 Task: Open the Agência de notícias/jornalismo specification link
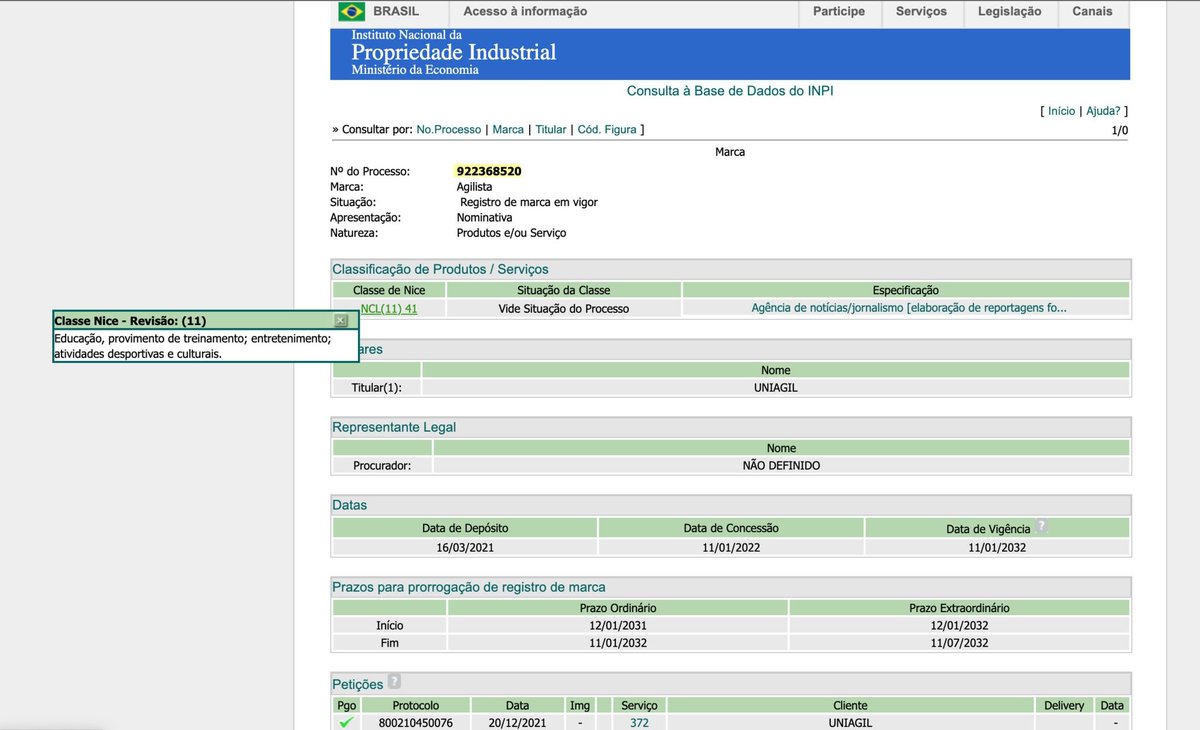(x=909, y=308)
